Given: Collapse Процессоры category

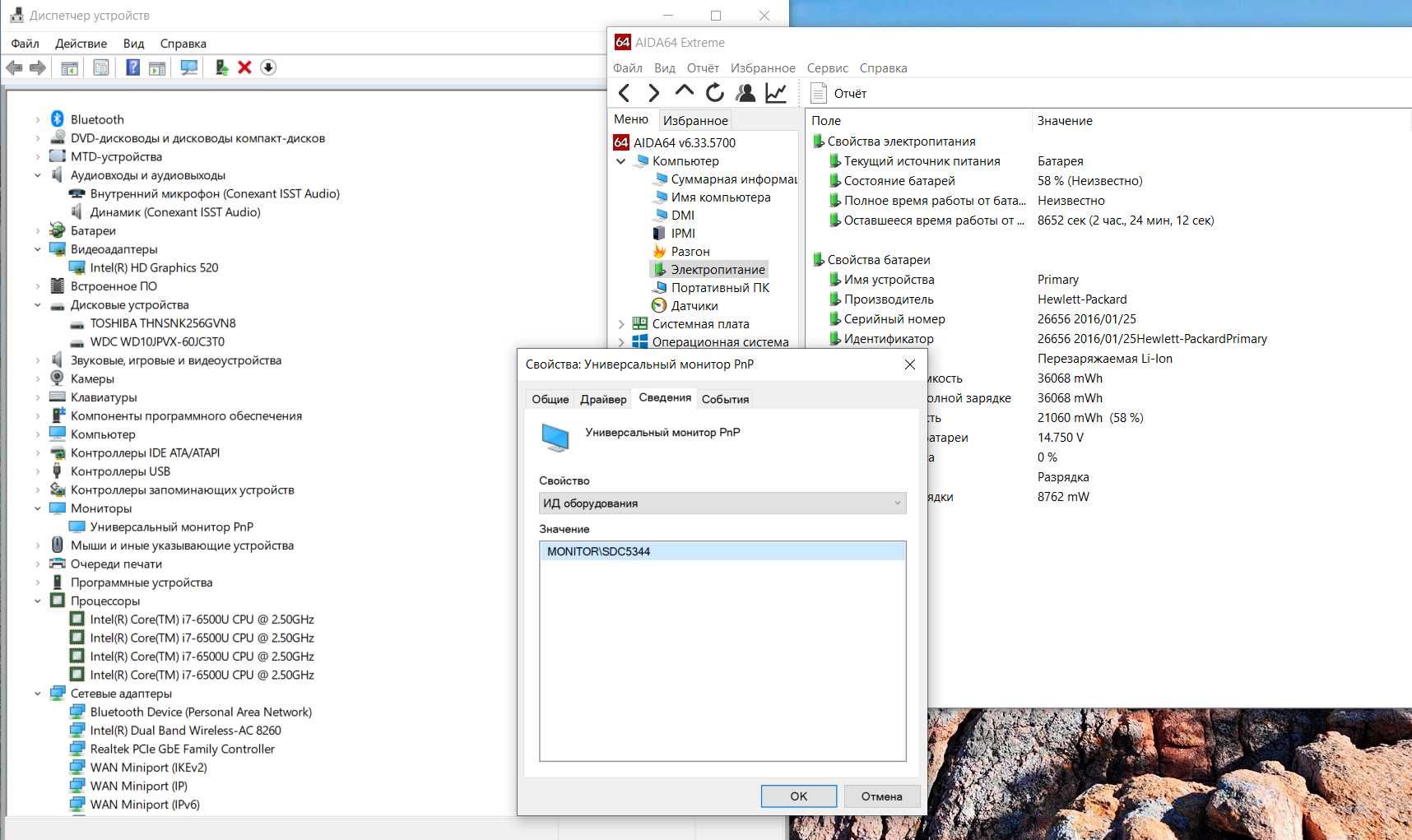Looking at the screenshot, I should (38, 601).
